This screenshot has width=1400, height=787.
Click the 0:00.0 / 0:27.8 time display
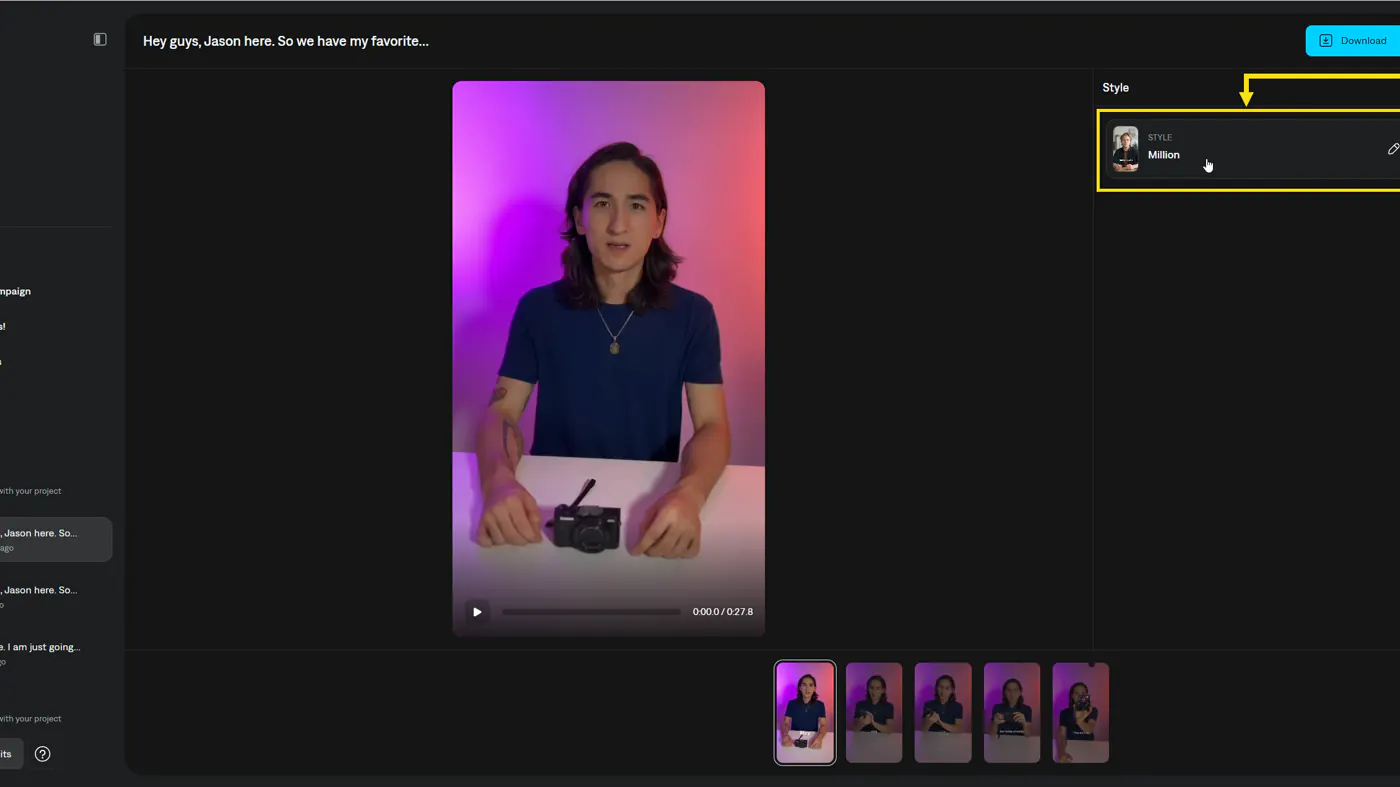[723, 612]
